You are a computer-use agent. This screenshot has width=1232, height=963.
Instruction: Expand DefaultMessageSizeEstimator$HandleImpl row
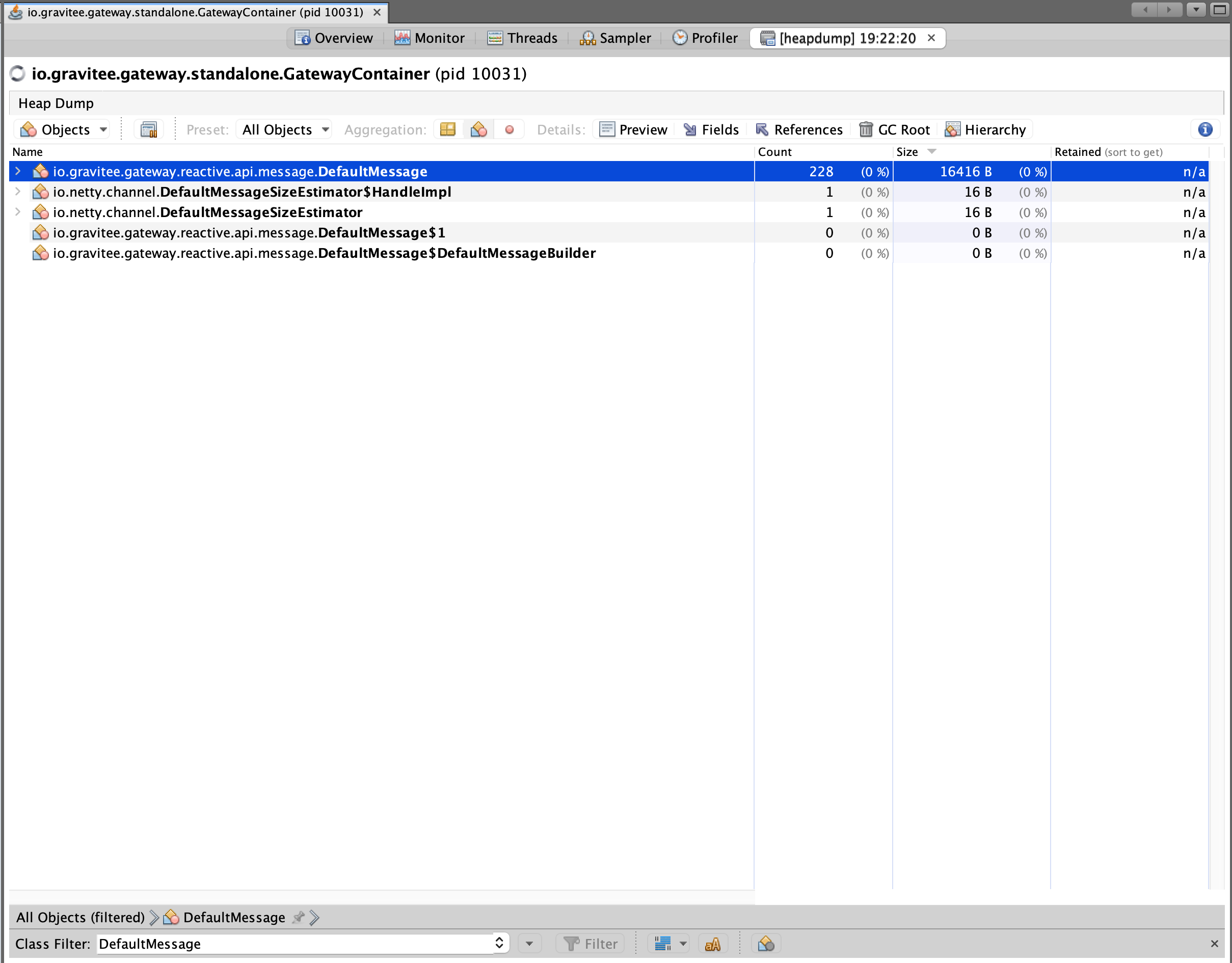pyautogui.click(x=18, y=192)
